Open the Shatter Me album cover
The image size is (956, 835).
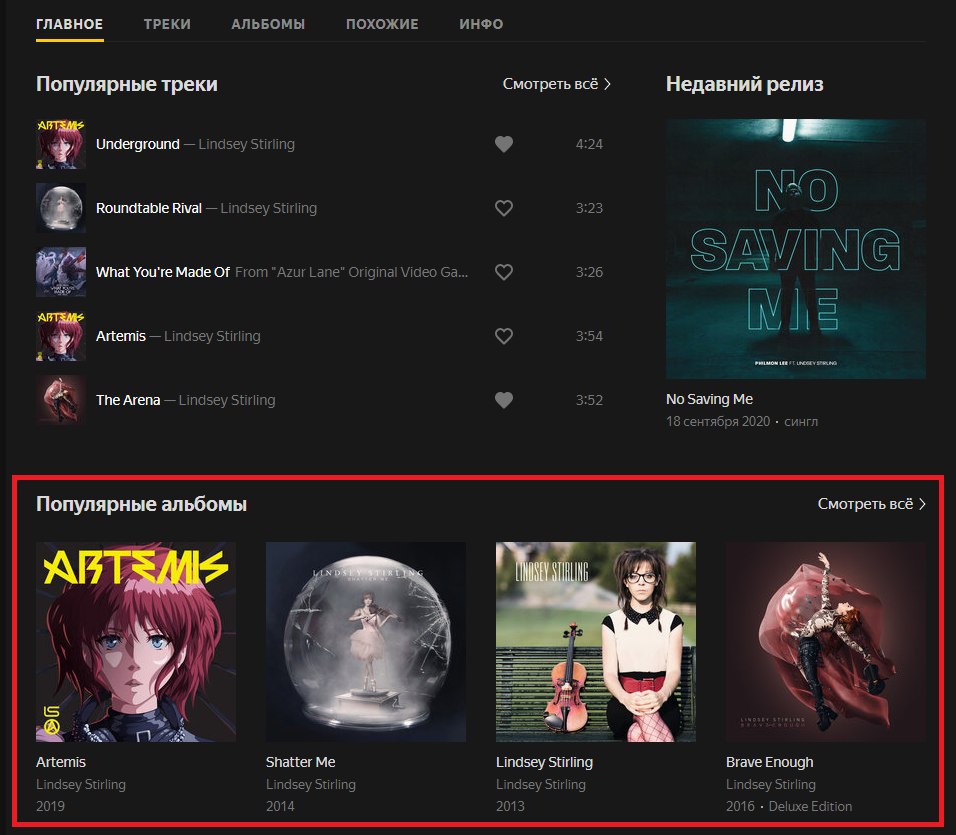click(366, 642)
